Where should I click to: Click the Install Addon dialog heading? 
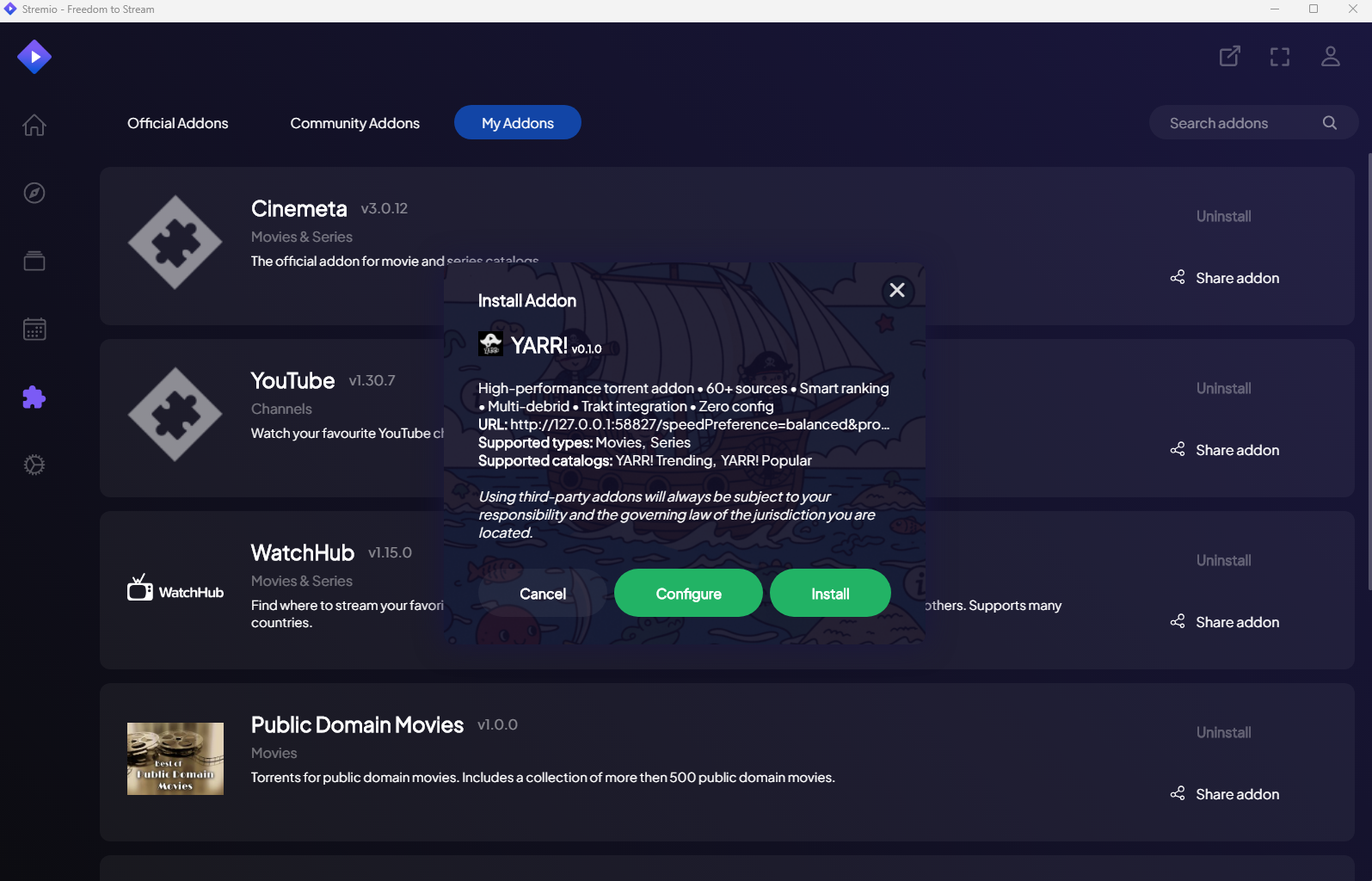[527, 300]
